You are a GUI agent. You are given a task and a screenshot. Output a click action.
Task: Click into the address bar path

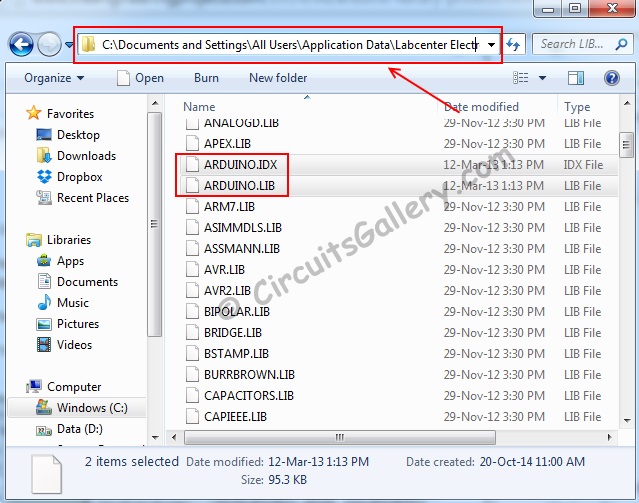tap(290, 44)
